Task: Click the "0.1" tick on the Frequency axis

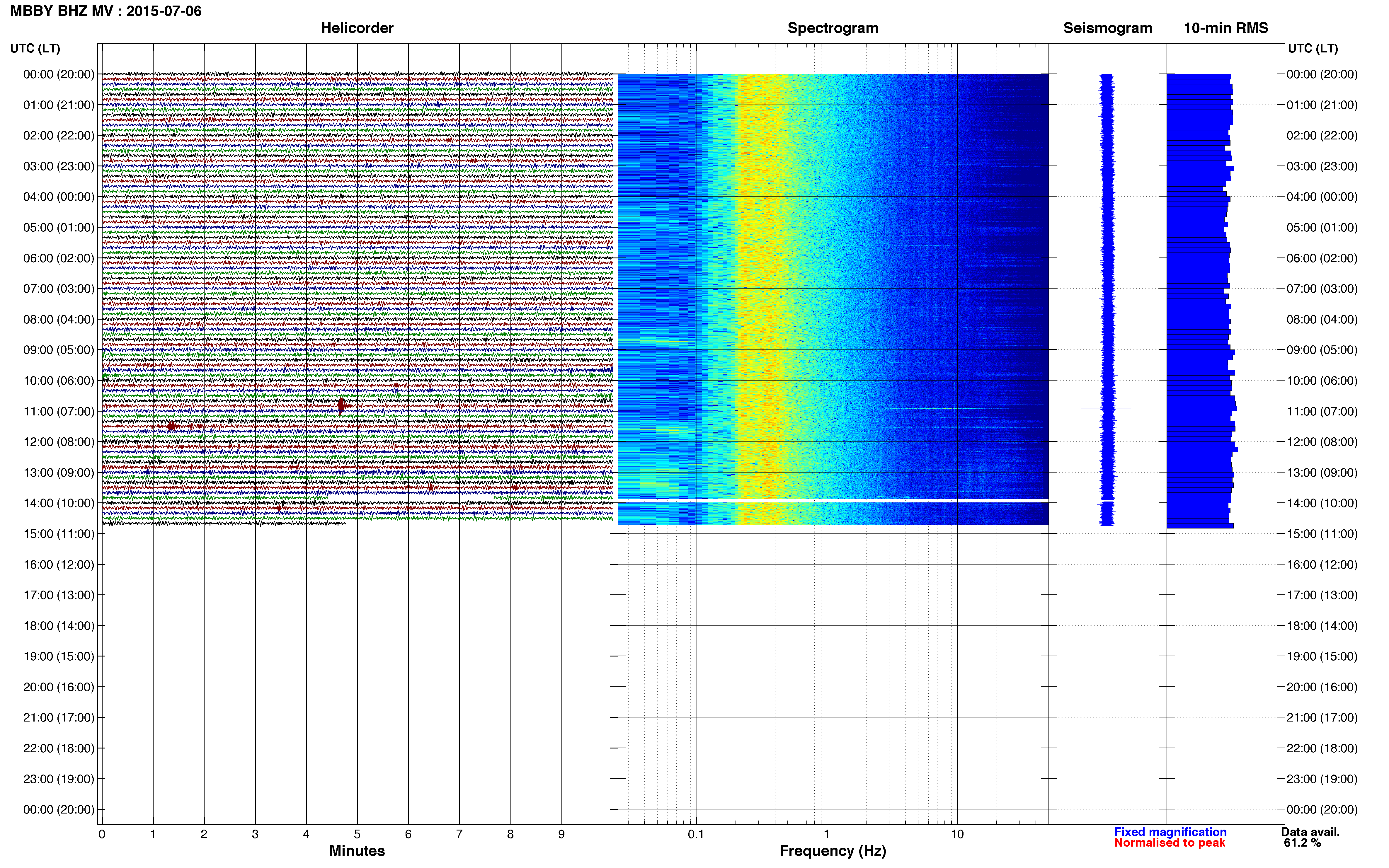Action: pyautogui.click(x=696, y=834)
